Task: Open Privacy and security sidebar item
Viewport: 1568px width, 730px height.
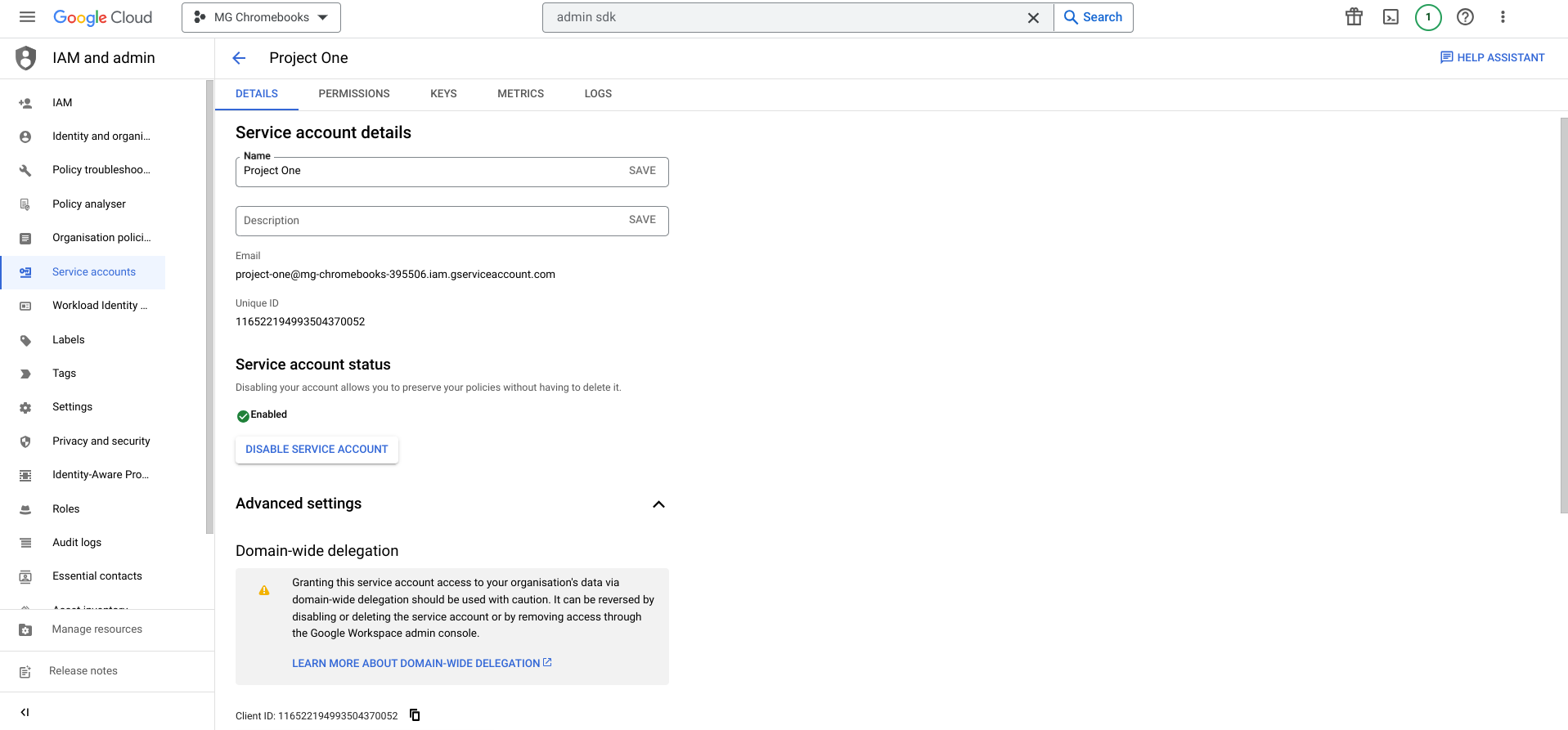Action: tap(101, 441)
